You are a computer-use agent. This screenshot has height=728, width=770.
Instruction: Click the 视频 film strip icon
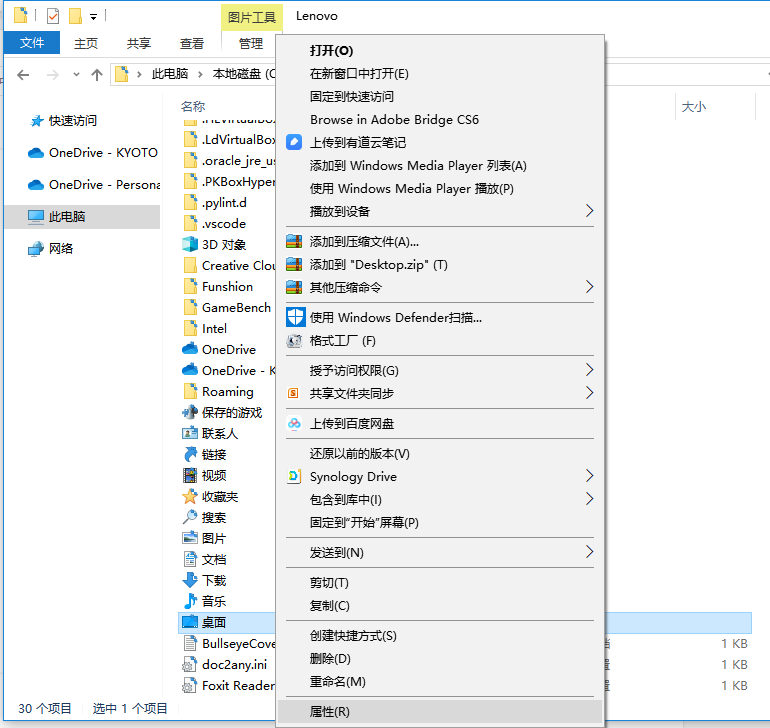click(190, 475)
